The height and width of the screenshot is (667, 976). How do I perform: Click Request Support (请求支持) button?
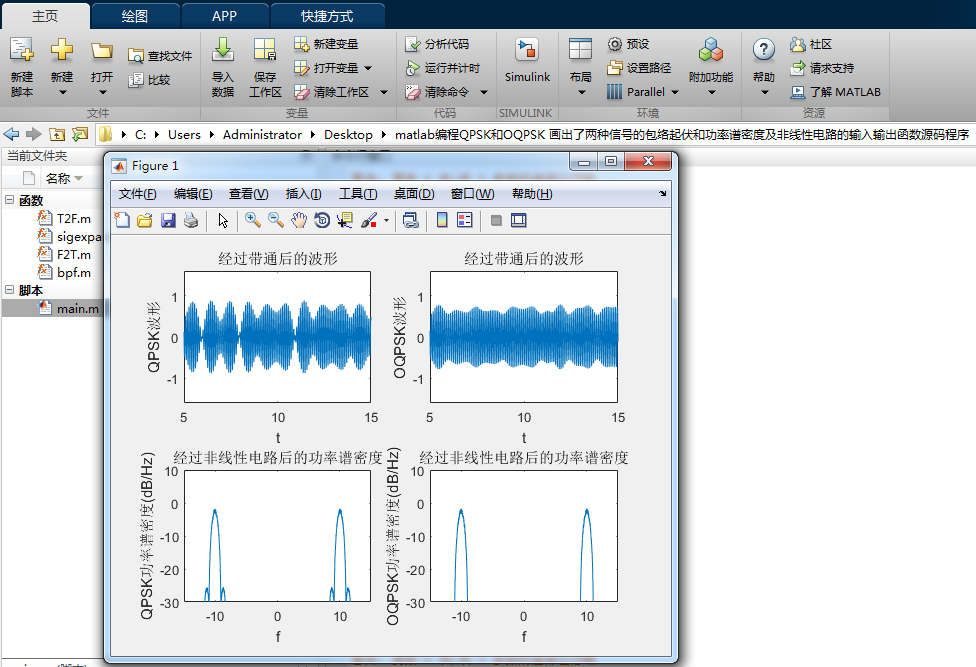coord(822,68)
